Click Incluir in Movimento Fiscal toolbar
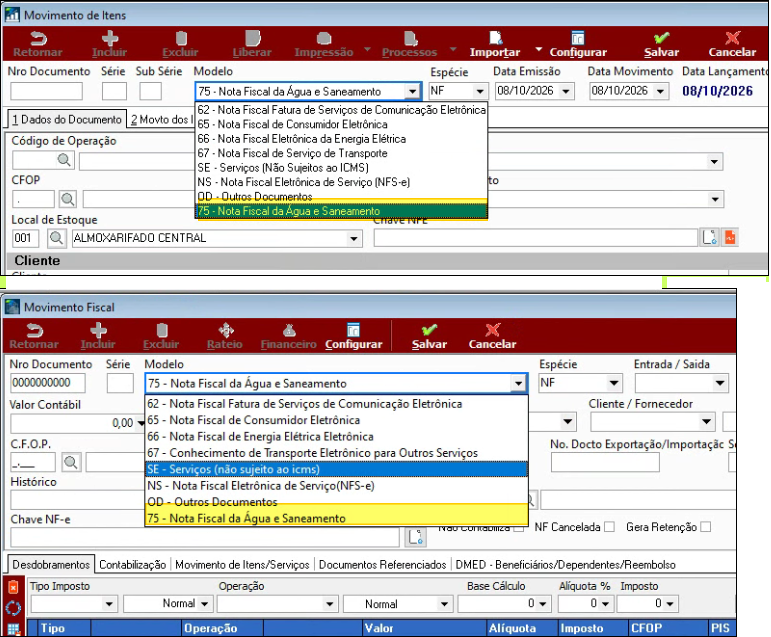The height and width of the screenshot is (637, 771). pyautogui.click(x=98, y=336)
